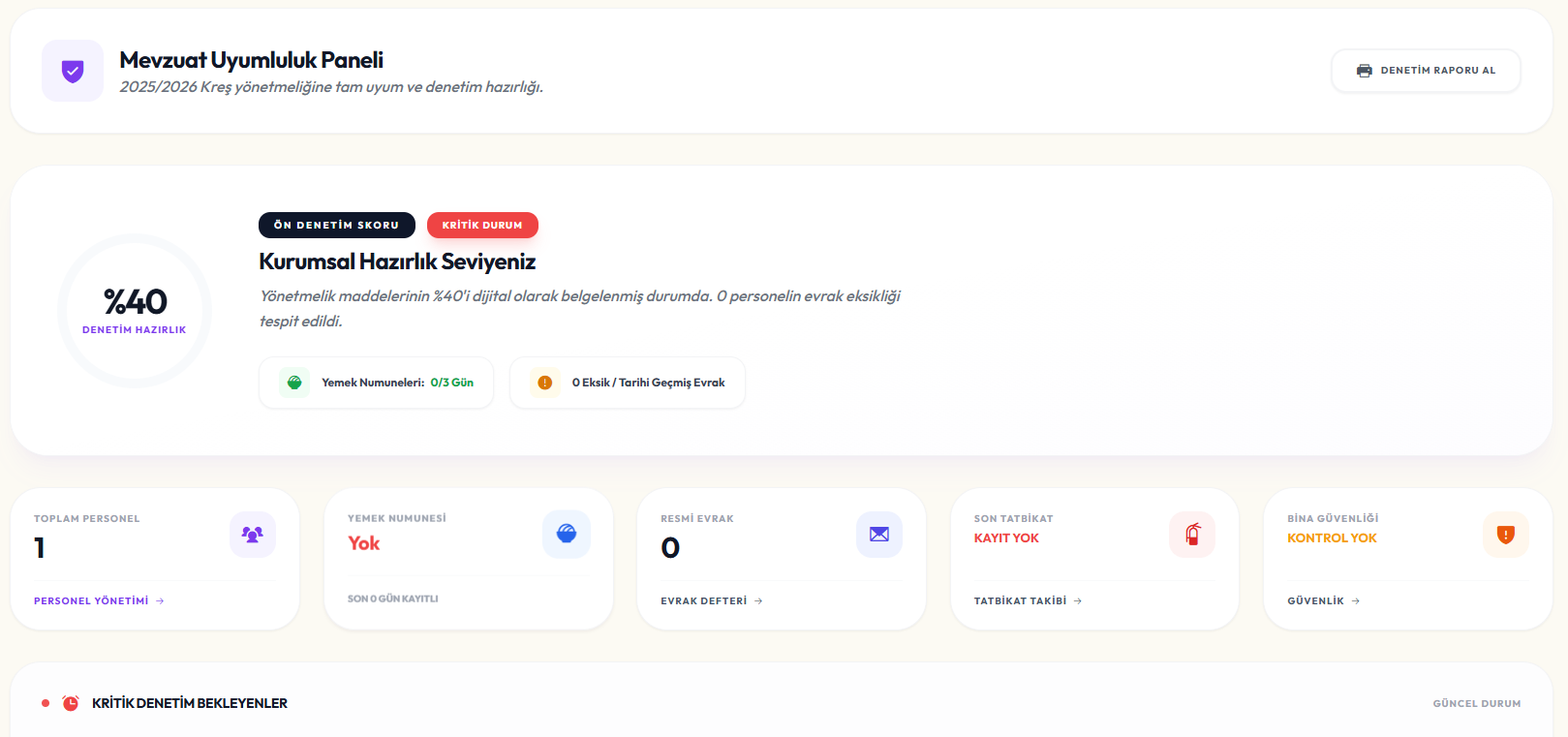The width and height of the screenshot is (1568, 737).
Task: Click the arrow next to Personel Yönetimi
Action: click(x=160, y=601)
